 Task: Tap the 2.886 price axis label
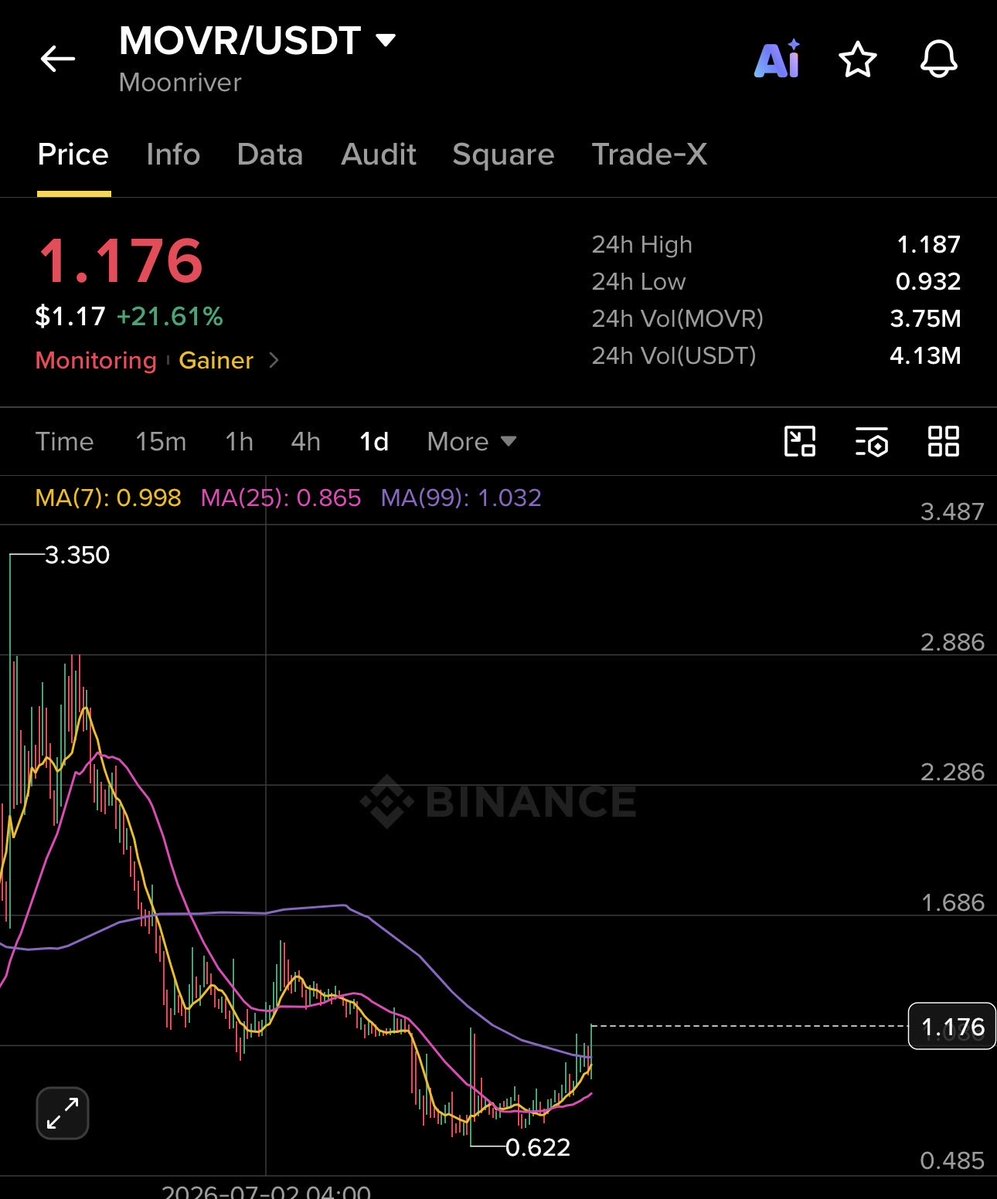tap(952, 642)
